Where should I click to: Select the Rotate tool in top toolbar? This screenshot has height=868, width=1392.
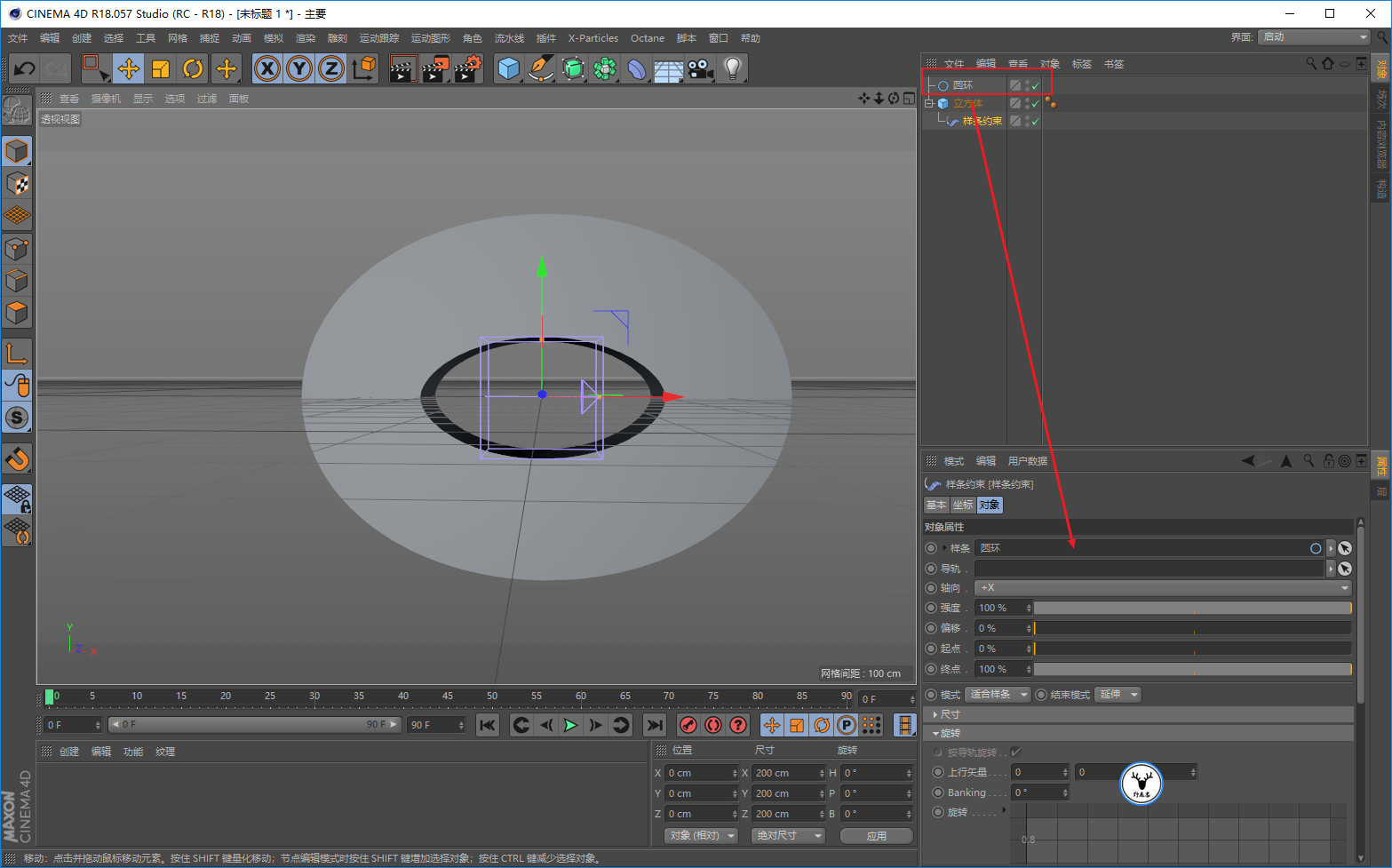pos(192,68)
